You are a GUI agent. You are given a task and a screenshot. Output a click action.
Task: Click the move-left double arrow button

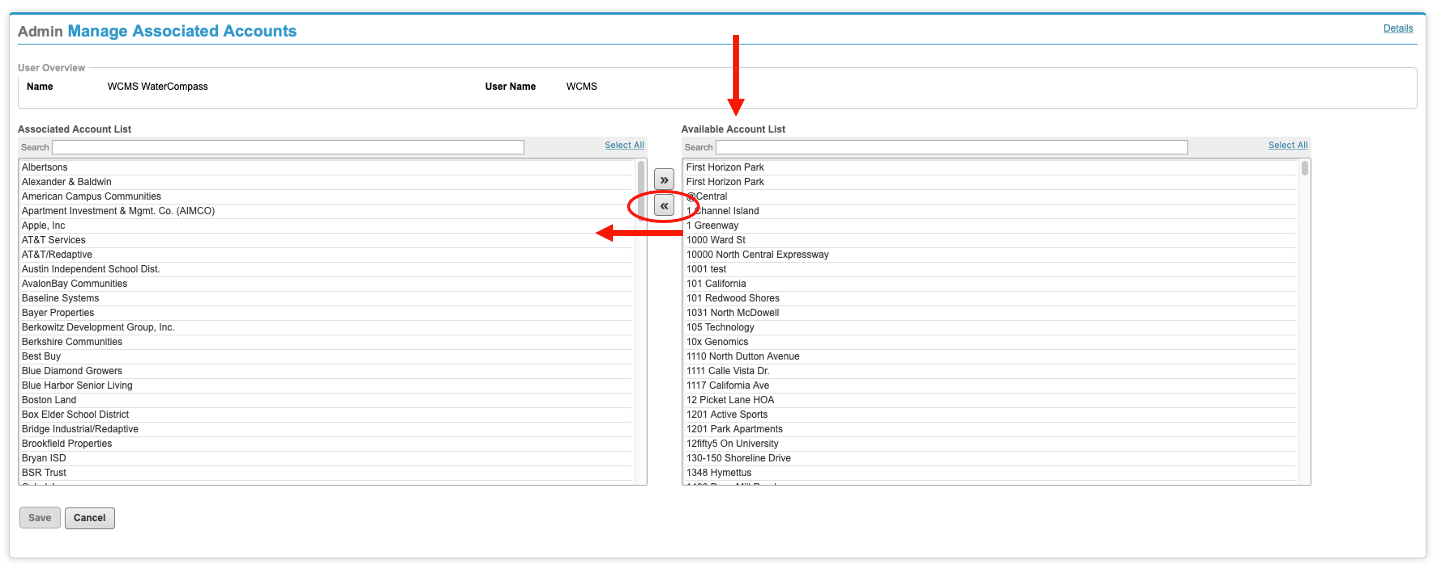[664, 205]
